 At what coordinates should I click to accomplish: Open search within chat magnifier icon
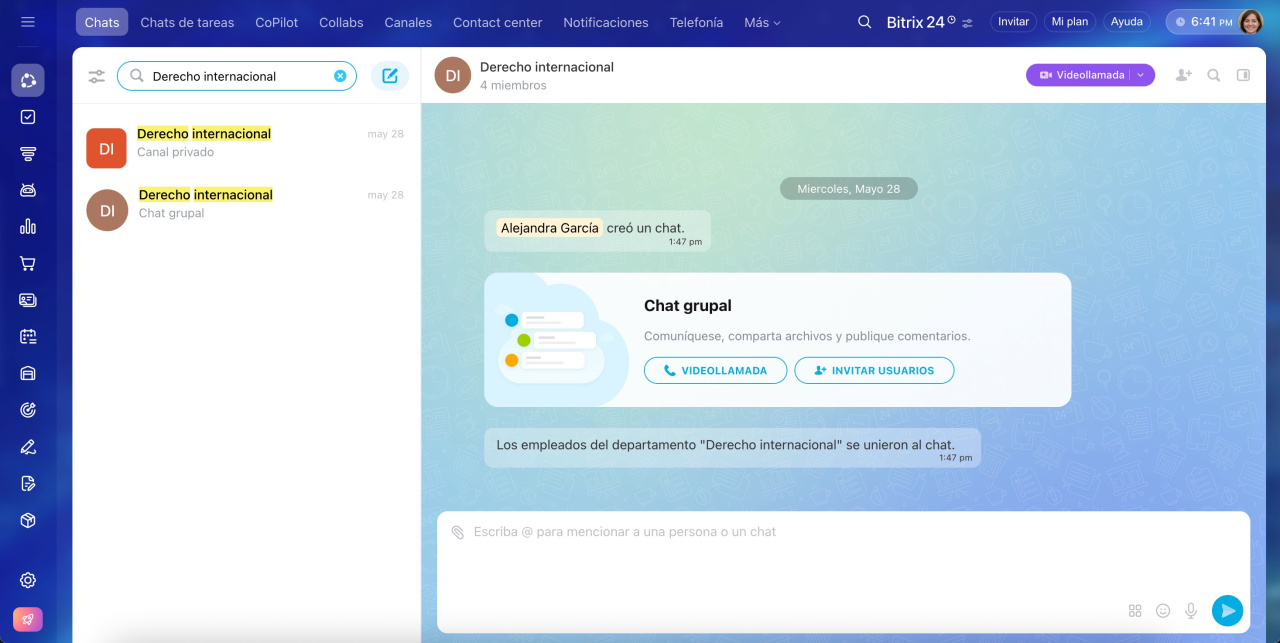coord(1214,75)
